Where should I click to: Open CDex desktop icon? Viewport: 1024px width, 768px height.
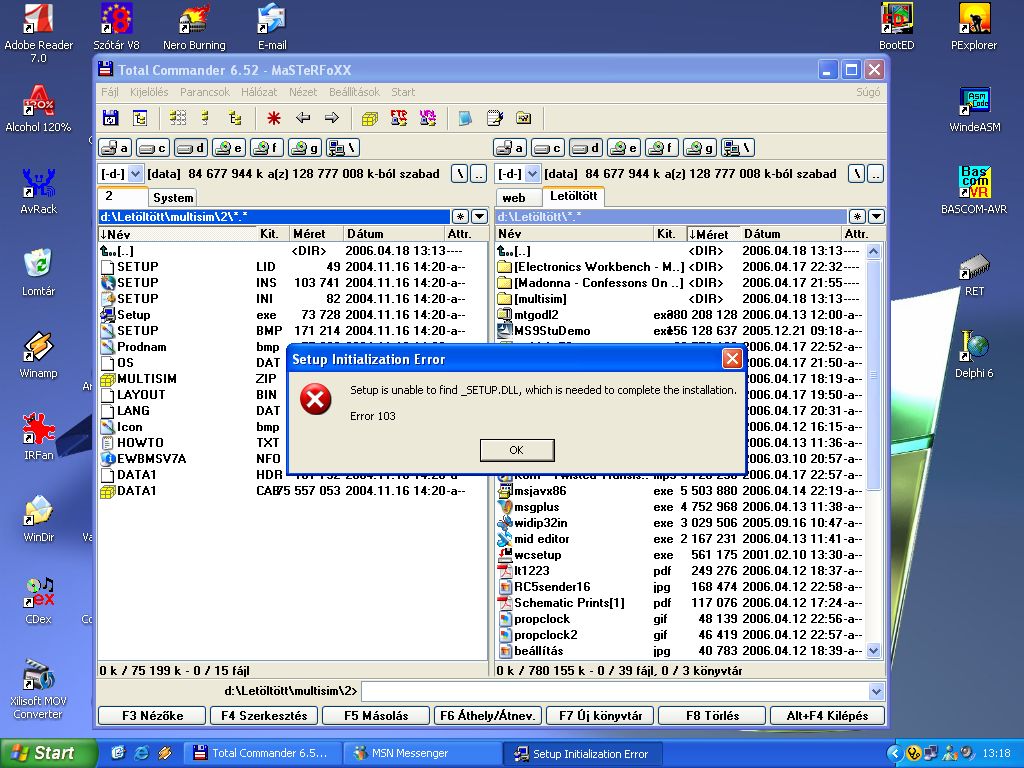coord(39,601)
